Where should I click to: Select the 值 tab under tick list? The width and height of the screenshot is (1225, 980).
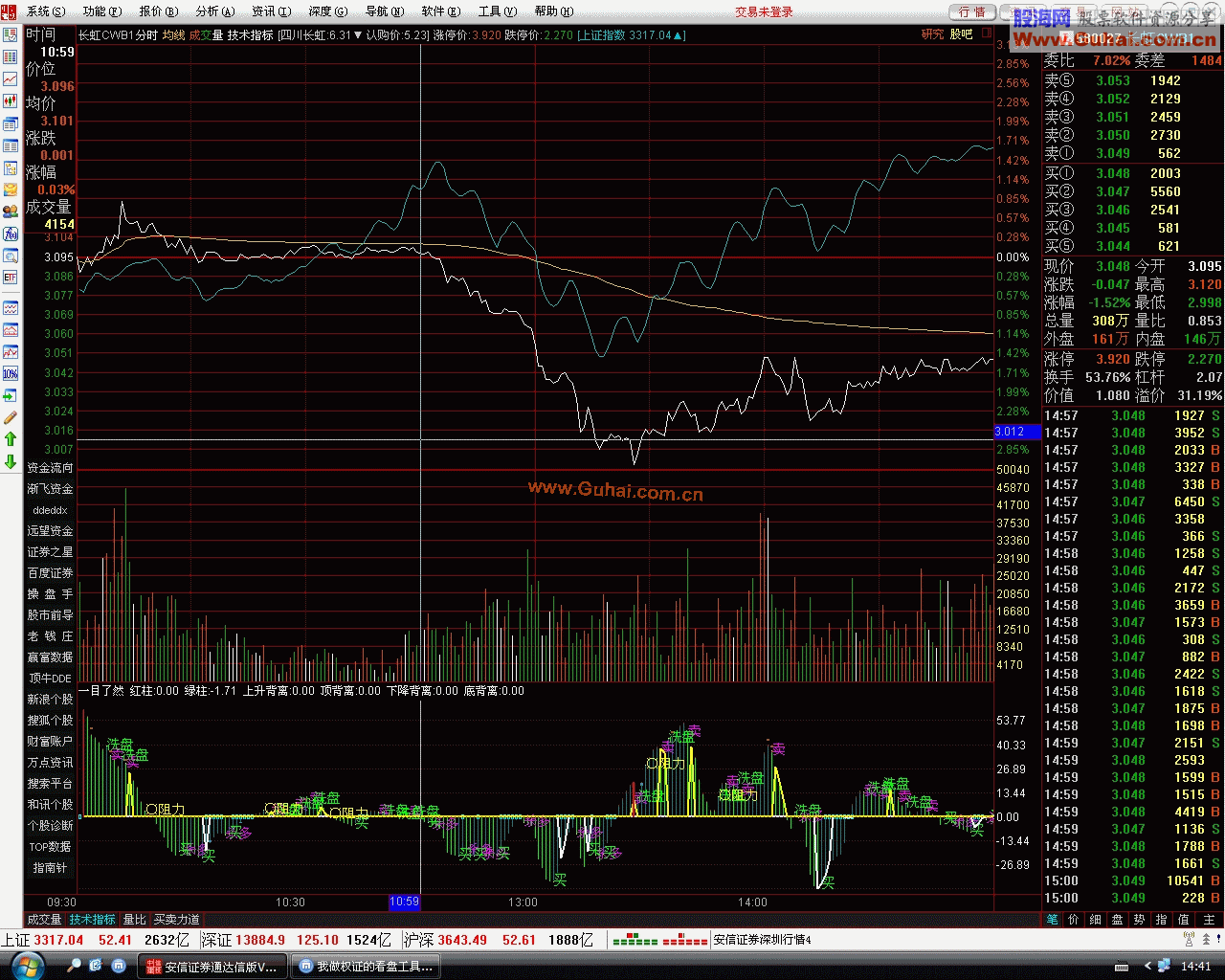[x=1183, y=920]
